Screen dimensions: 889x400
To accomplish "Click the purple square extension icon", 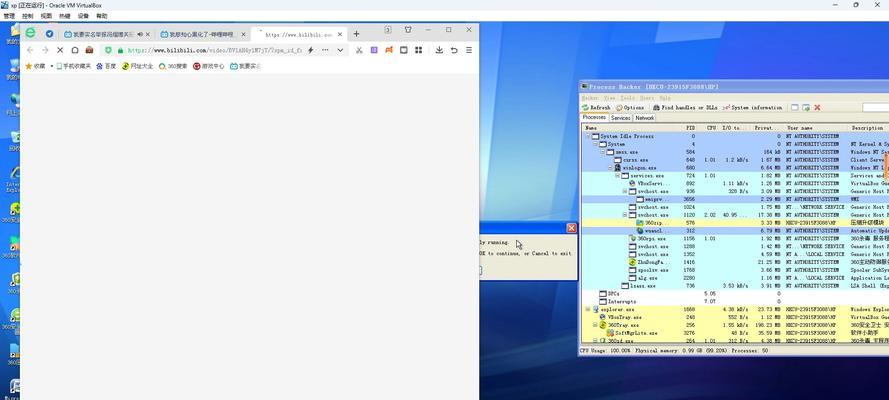I will (374, 50).
